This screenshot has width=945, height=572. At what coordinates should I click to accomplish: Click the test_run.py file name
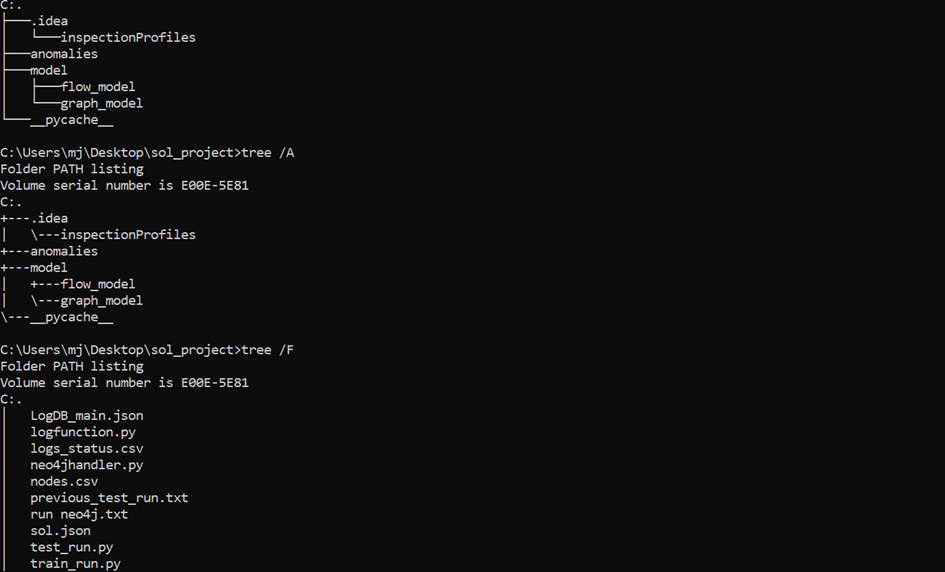71,547
